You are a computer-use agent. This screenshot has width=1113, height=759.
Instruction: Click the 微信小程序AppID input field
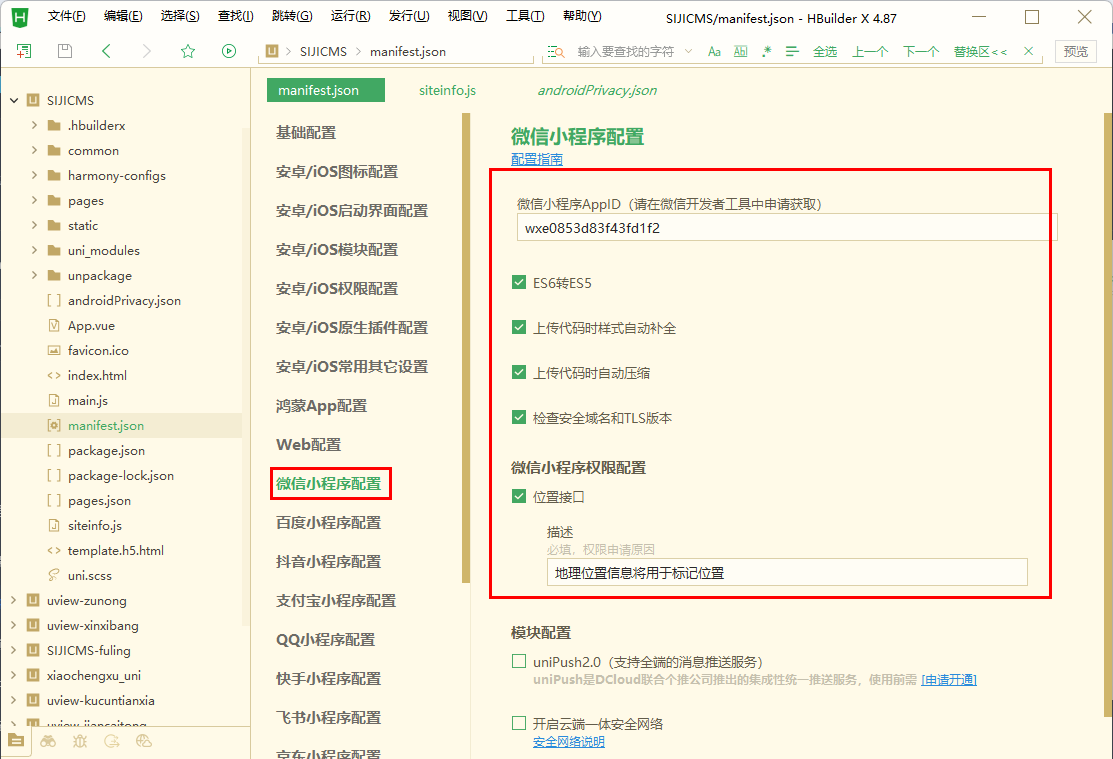786,228
